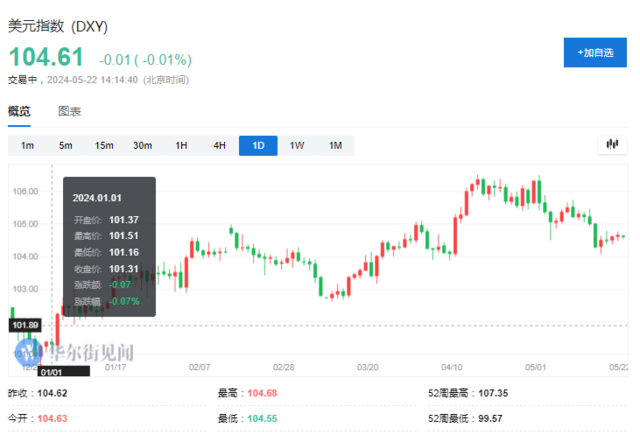Image resolution: width=640 pixels, height=442 pixels.
Task: Select the 5m timeframe
Action: [66, 146]
